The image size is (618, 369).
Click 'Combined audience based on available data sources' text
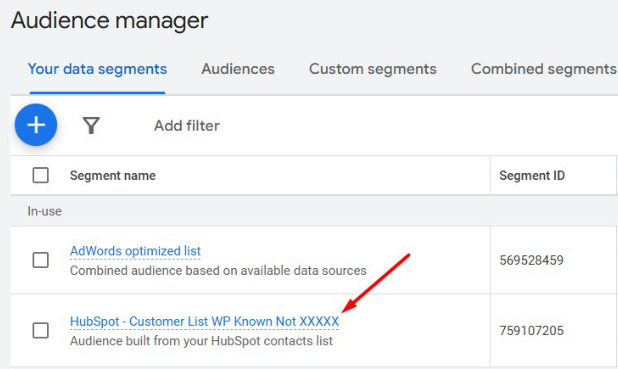click(x=218, y=270)
